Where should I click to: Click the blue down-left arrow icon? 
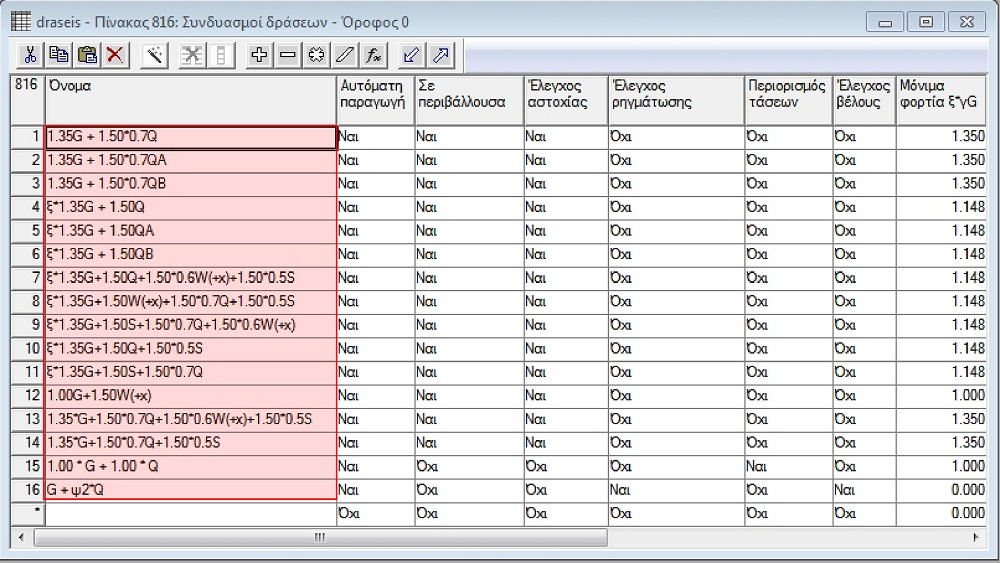click(x=411, y=55)
